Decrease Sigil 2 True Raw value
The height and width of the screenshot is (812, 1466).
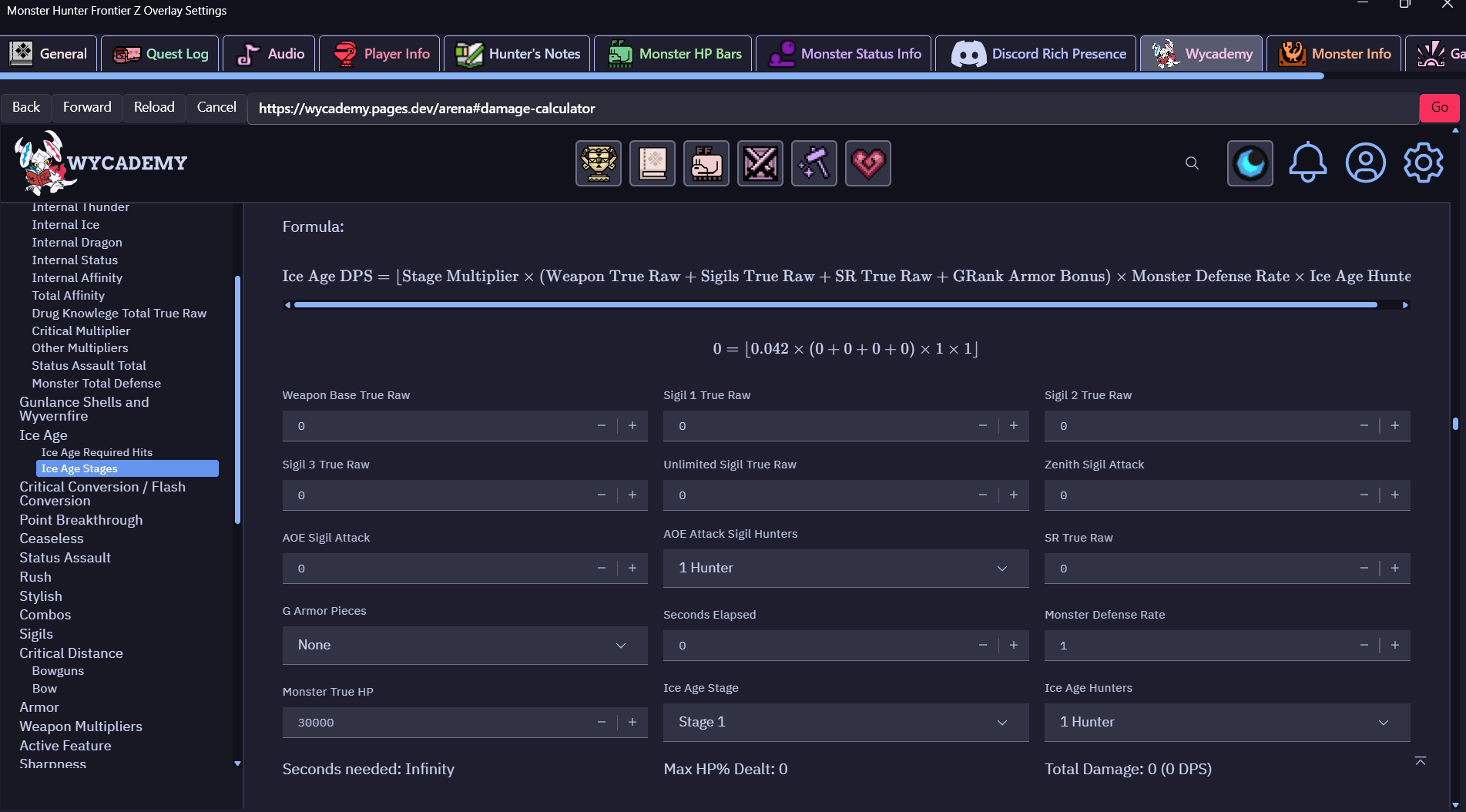pyautogui.click(x=1364, y=425)
